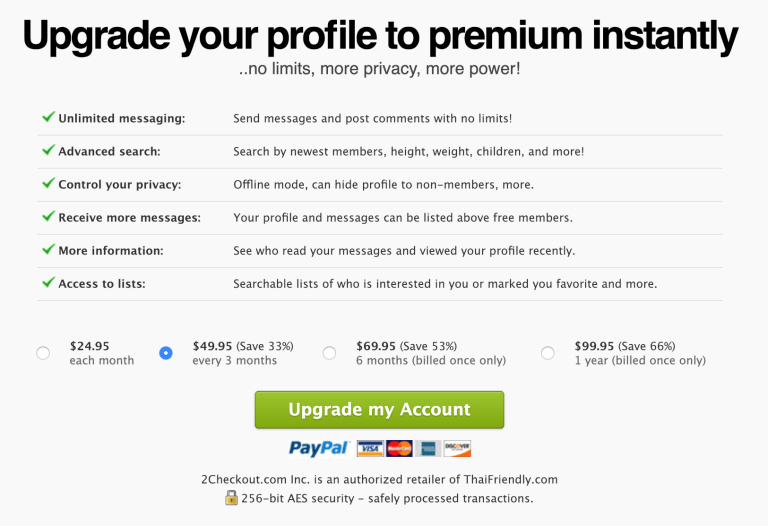The width and height of the screenshot is (768, 526).
Task: Click the Visa card icon
Action: pyautogui.click(x=370, y=449)
